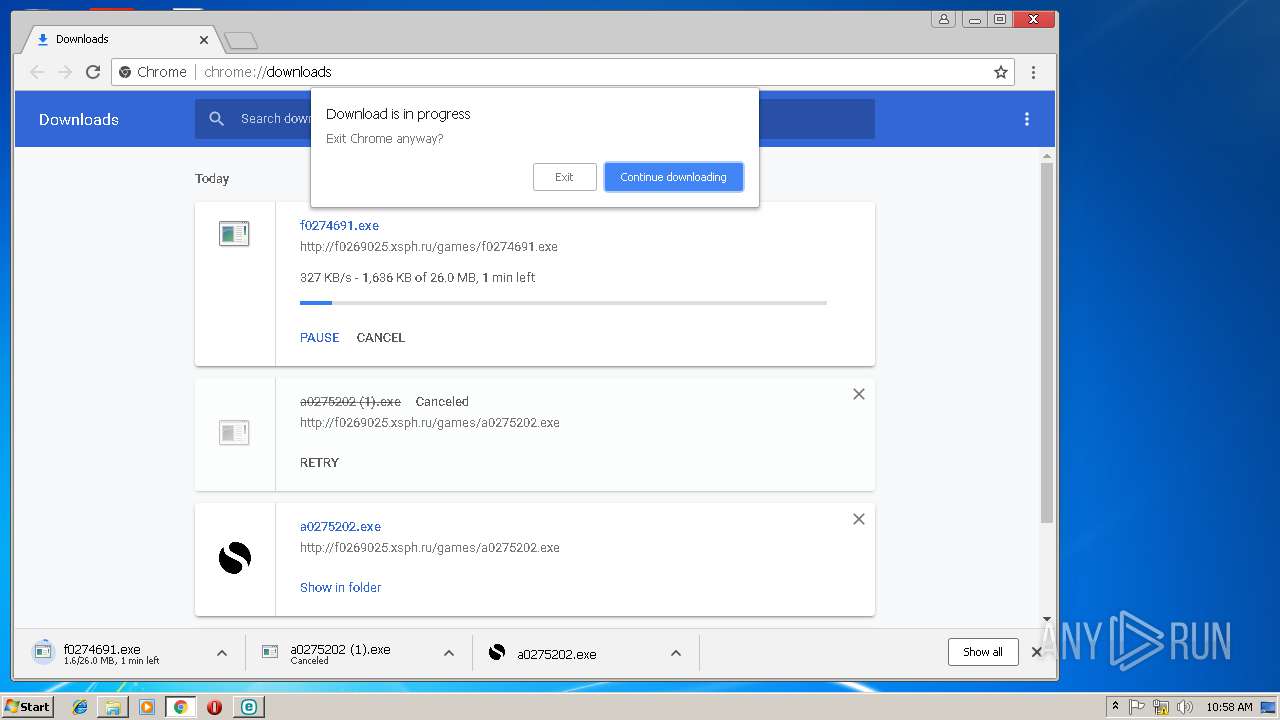Click the green e taskbar icon
This screenshot has height=720, width=1280.
pyautogui.click(x=248, y=707)
